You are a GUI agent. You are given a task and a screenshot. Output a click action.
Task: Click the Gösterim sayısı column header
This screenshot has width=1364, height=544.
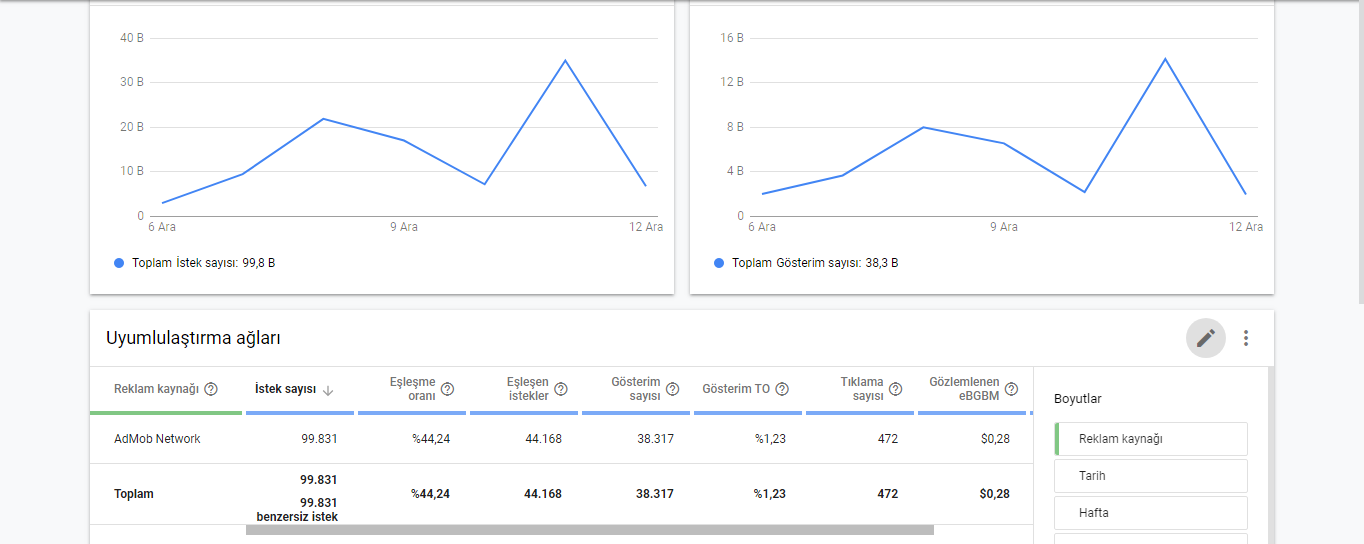(x=636, y=389)
